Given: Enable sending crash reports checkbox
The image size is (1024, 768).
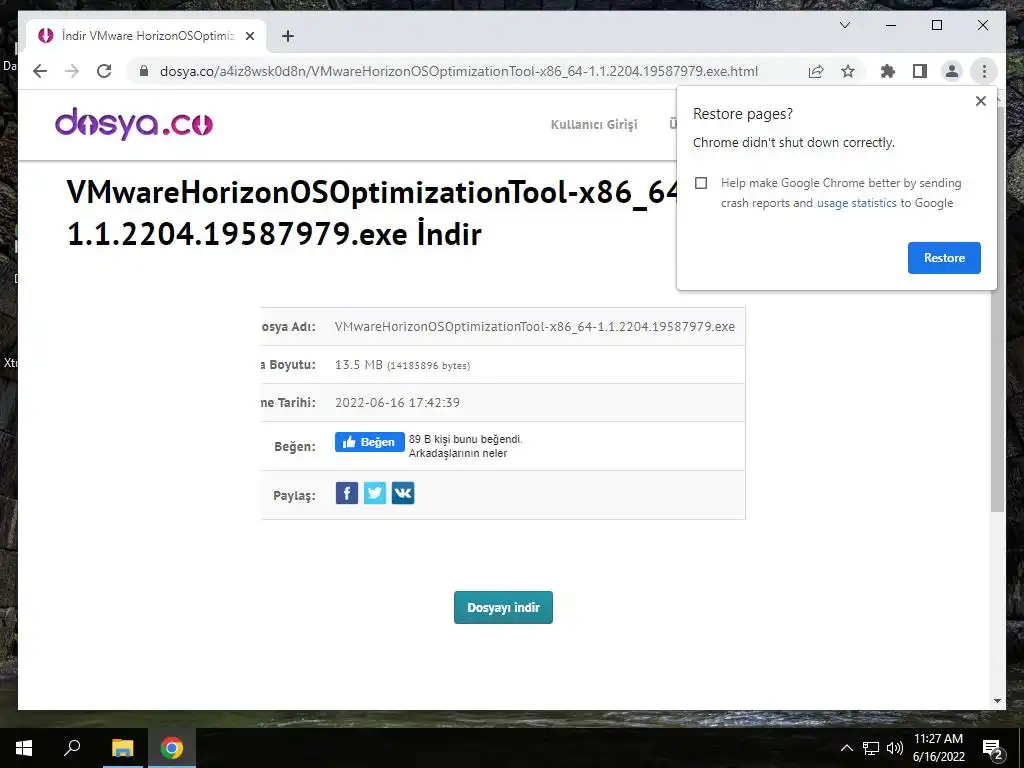Looking at the screenshot, I should (701, 183).
